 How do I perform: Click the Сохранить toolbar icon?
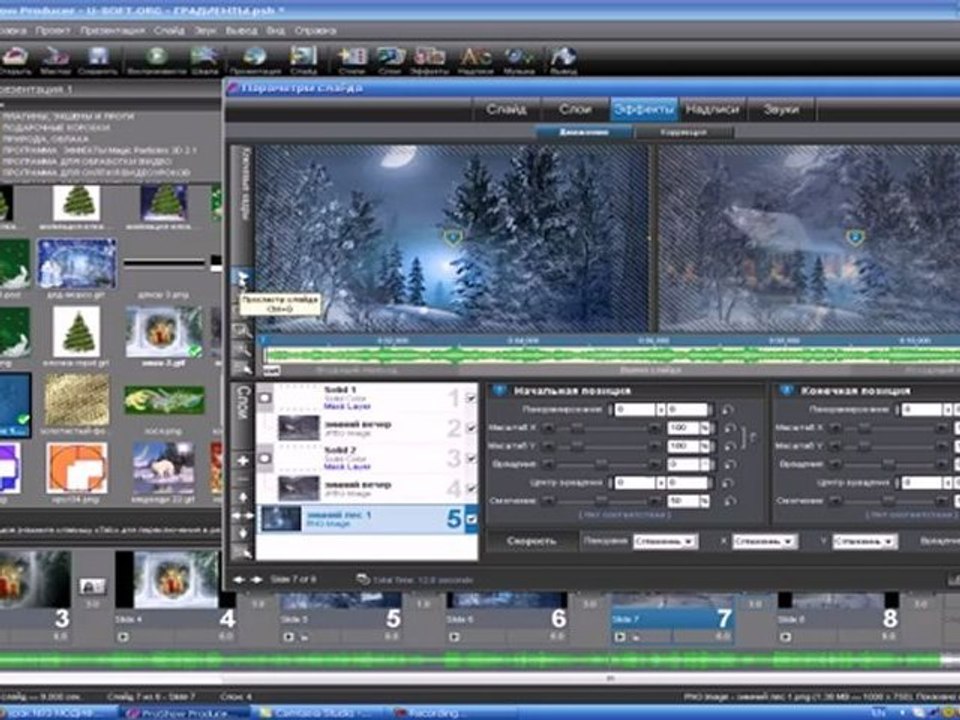[x=97, y=60]
